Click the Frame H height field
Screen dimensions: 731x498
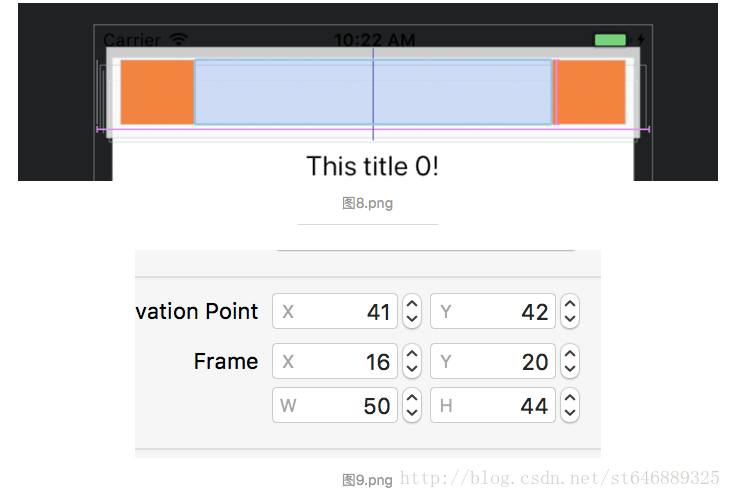click(493, 405)
